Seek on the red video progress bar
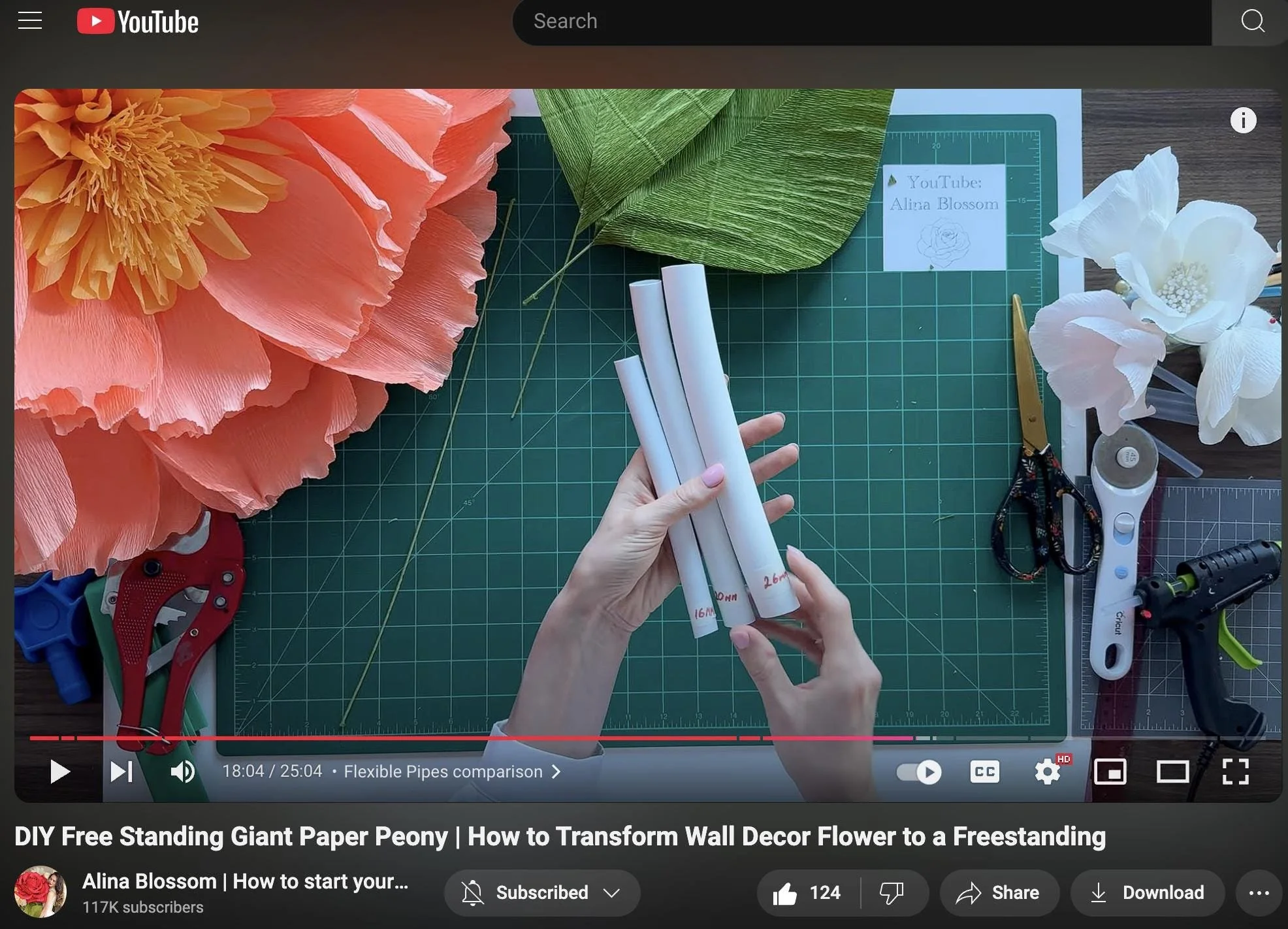The image size is (1288, 929). tap(457, 738)
